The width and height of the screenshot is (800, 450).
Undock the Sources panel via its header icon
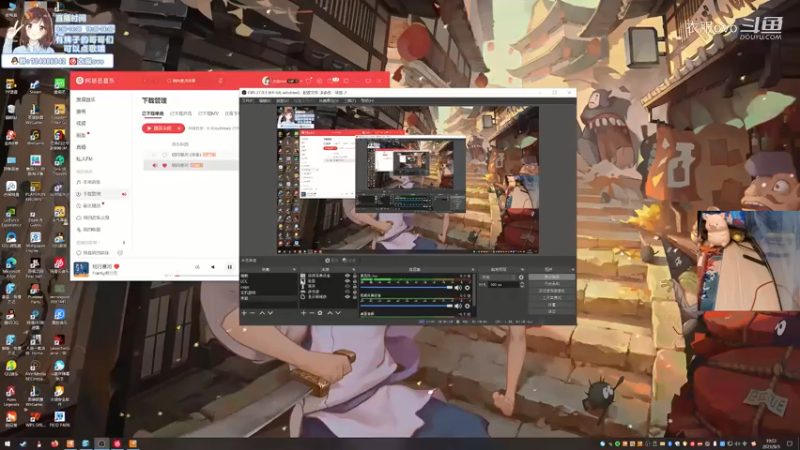pos(353,269)
